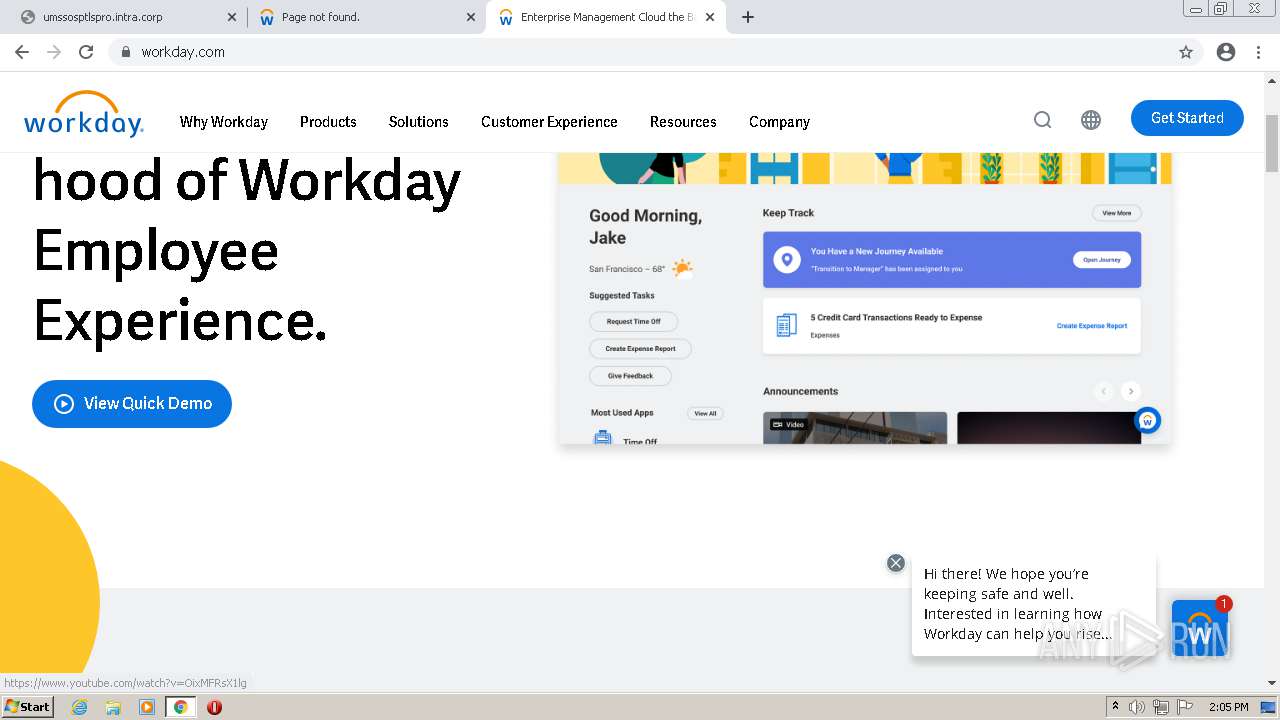
Task: Open Internet Explorer from the taskbar
Action: (x=79, y=707)
